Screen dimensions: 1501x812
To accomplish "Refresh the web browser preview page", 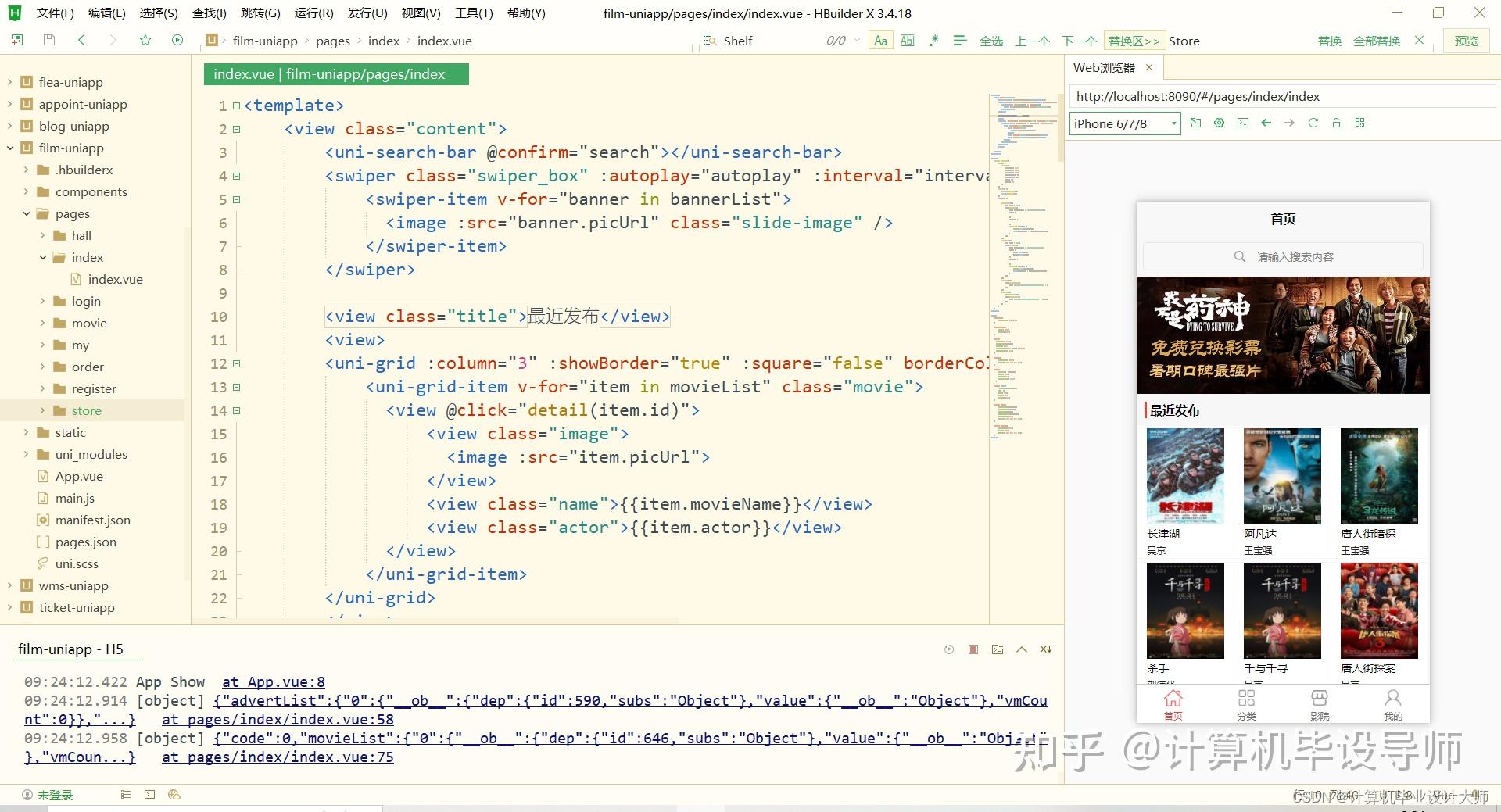I will click(x=1313, y=123).
